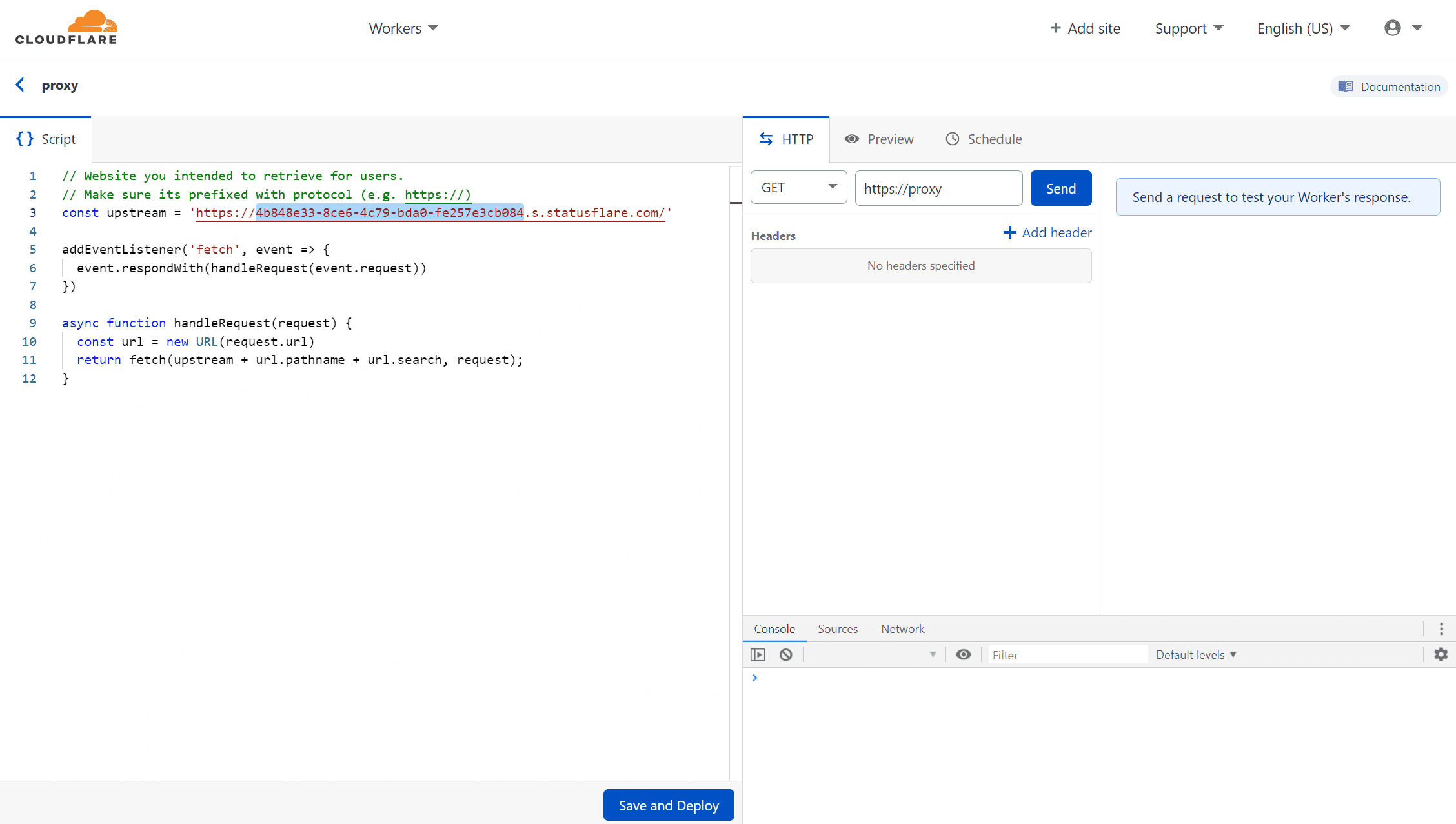Expand the English (US) language selector
The image size is (1456, 824).
click(1303, 28)
